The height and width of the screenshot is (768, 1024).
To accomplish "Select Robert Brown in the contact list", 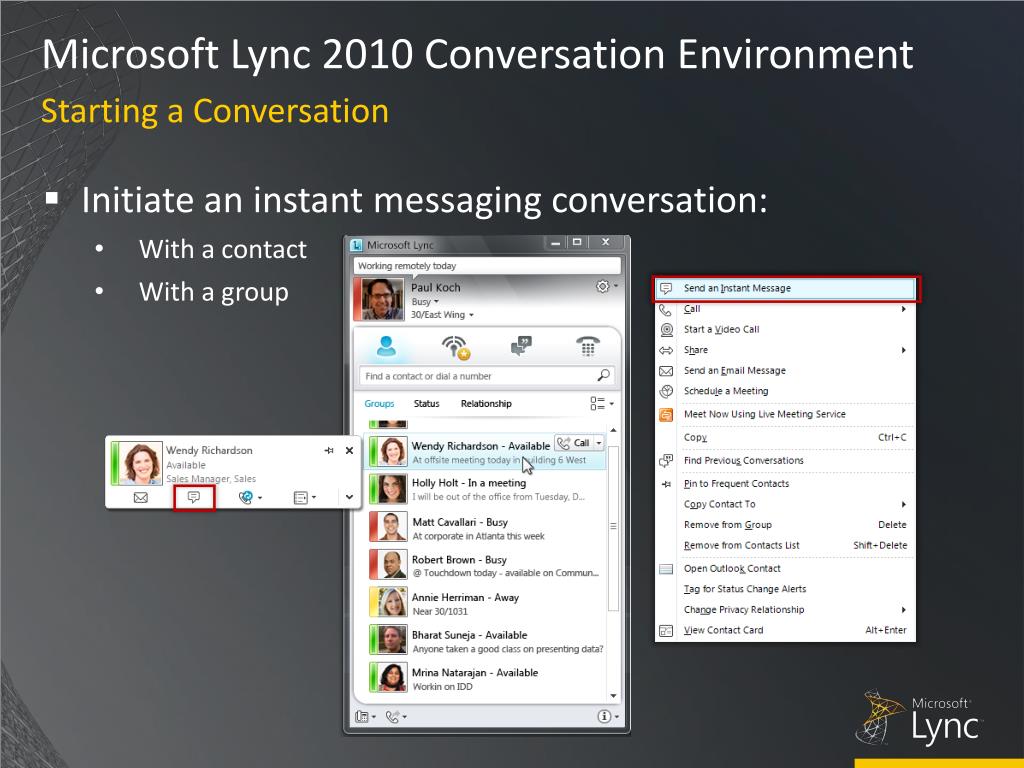I will (x=487, y=566).
